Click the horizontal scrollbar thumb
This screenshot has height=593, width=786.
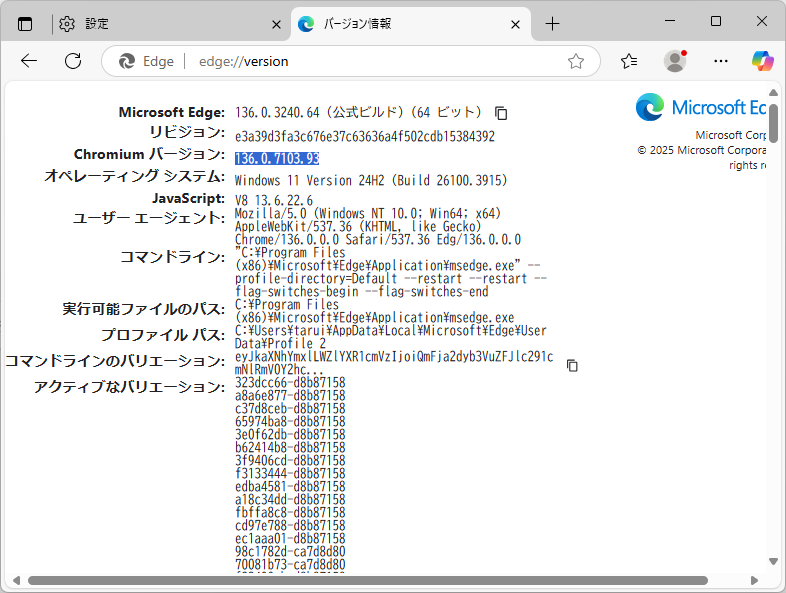point(368,580)
